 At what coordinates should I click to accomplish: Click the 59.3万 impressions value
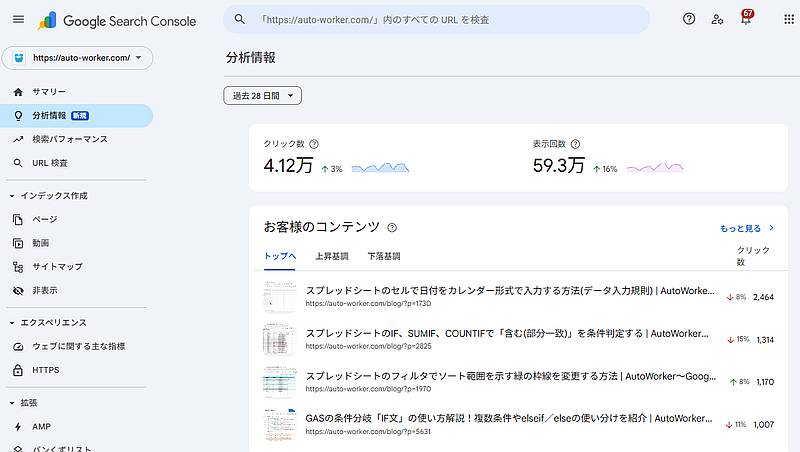tap(559, 166)
